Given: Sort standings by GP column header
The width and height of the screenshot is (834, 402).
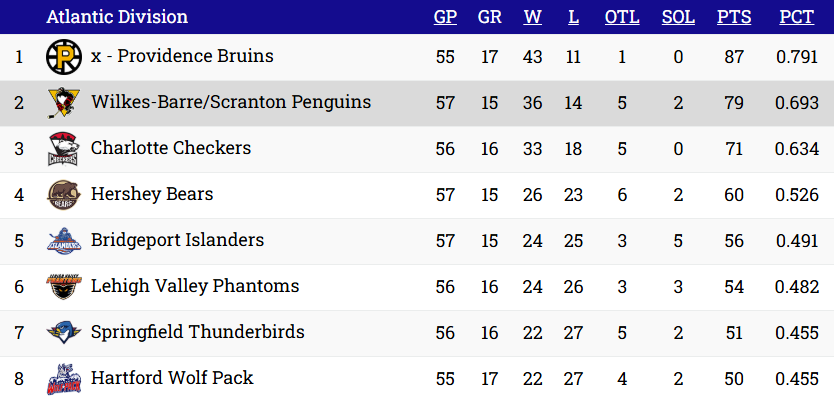Looking at the screenshot, I should [445, 17].
